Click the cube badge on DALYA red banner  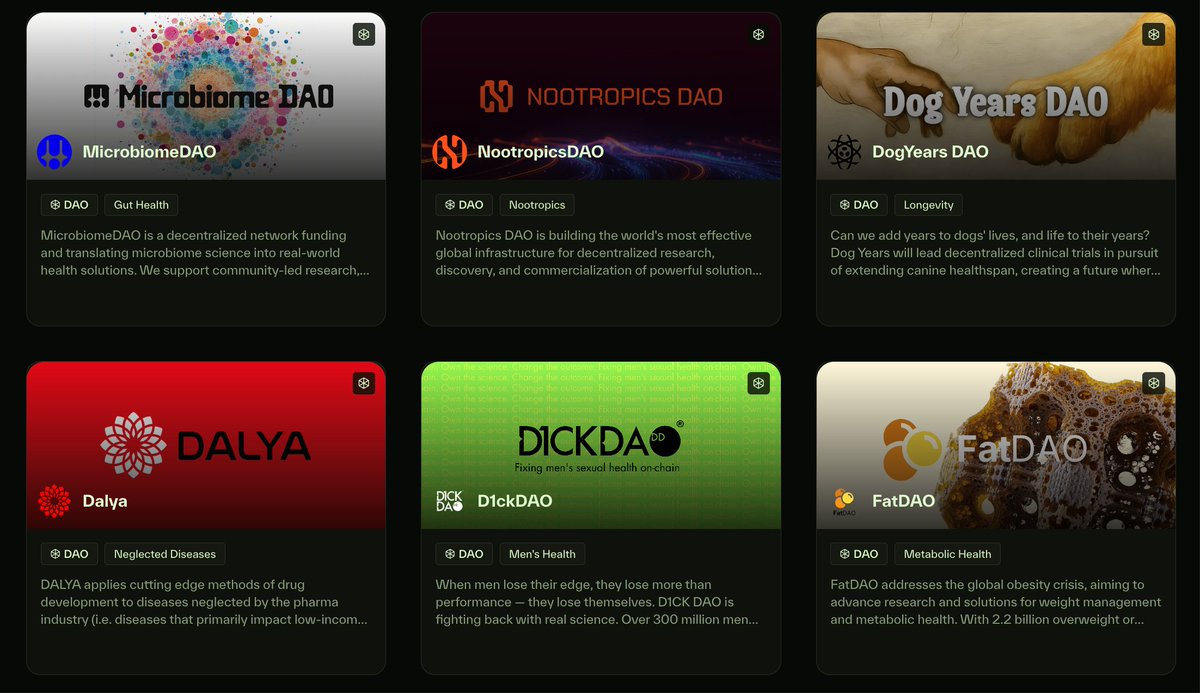pos(364,383)
